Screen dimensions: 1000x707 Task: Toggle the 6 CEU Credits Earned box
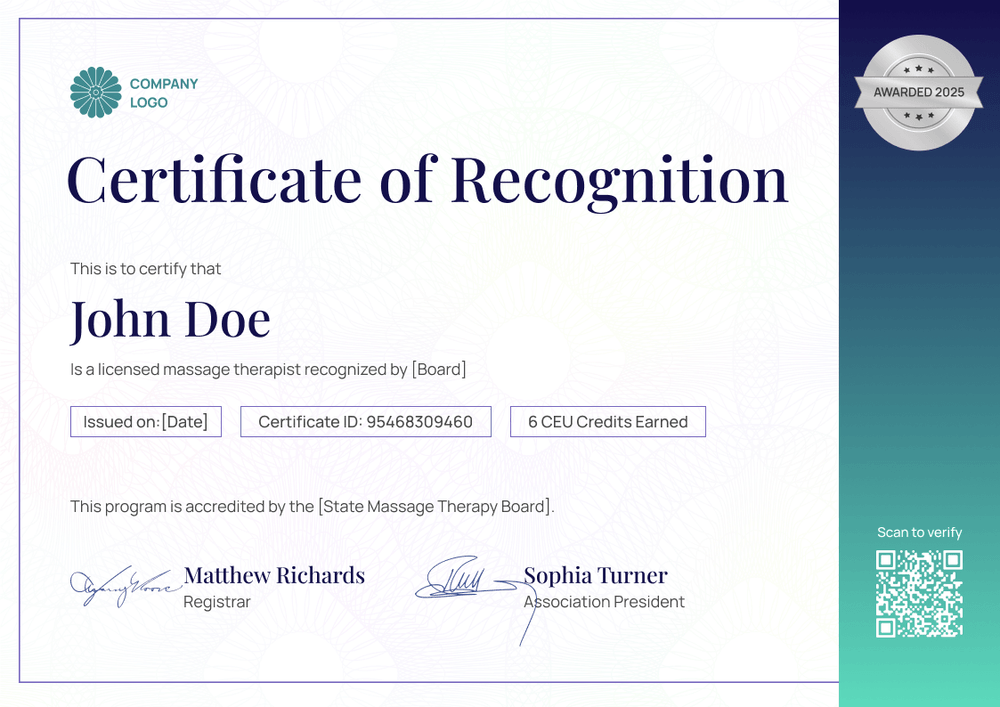(x=607, y=421)
